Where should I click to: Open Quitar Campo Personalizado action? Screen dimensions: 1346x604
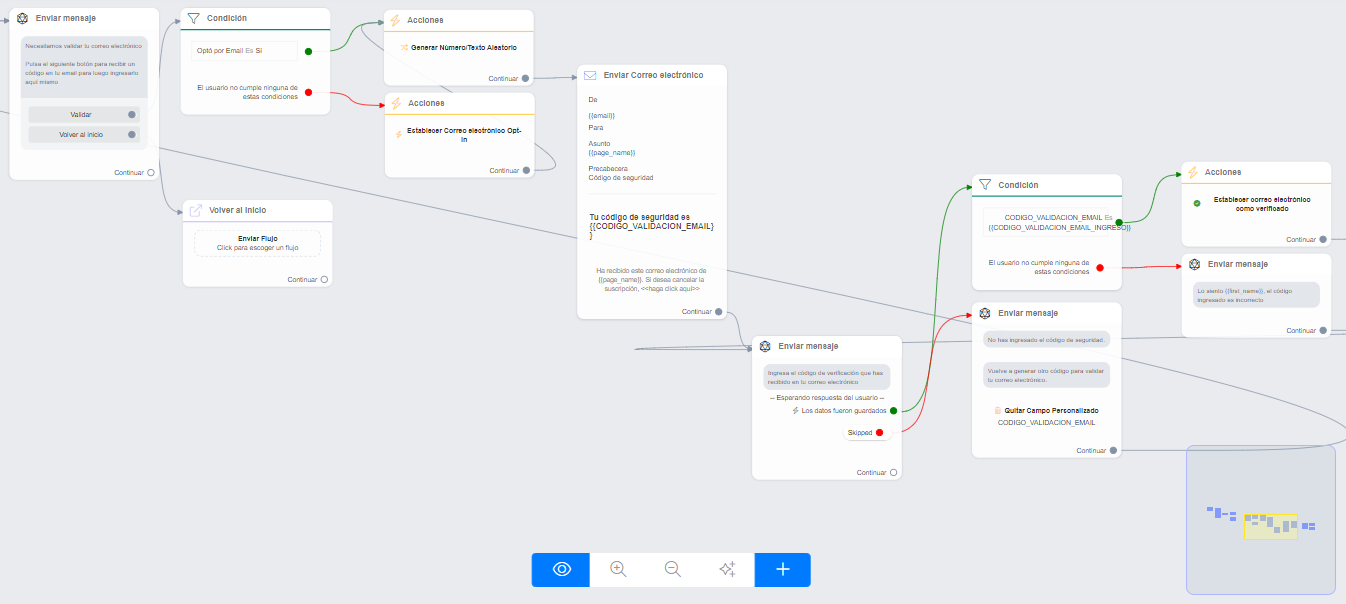1046,411
